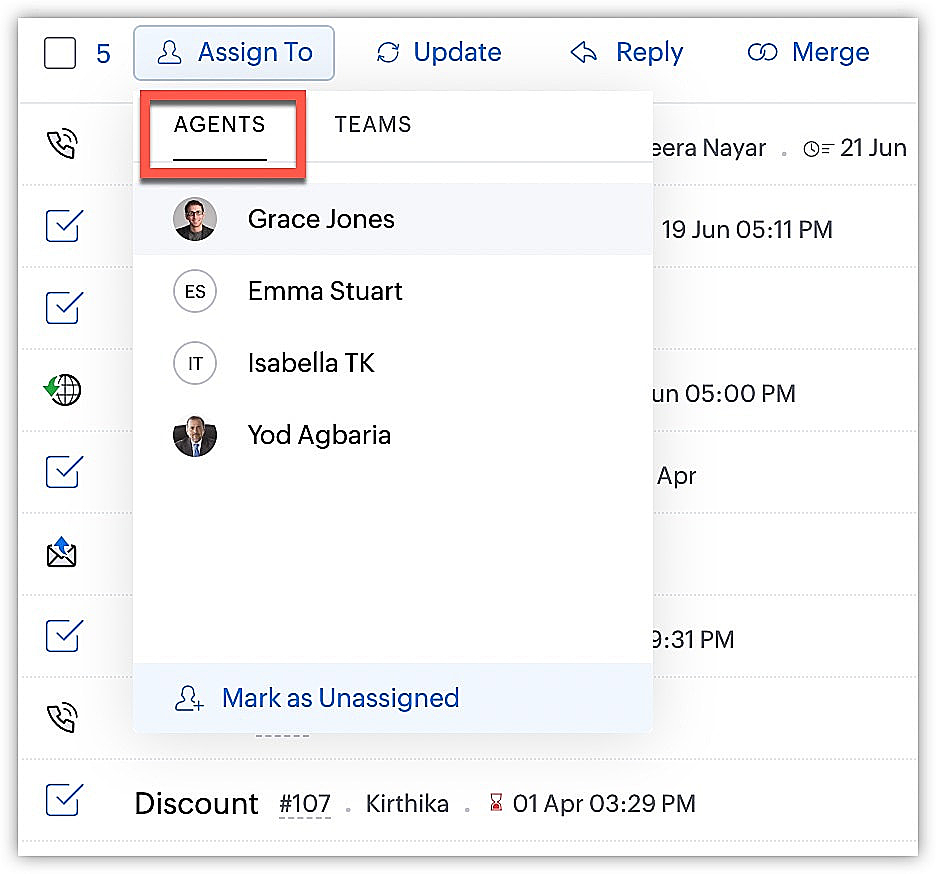936x874 pixels.
Task: Click contact name Kirthika
Action: tap(407, 804)
